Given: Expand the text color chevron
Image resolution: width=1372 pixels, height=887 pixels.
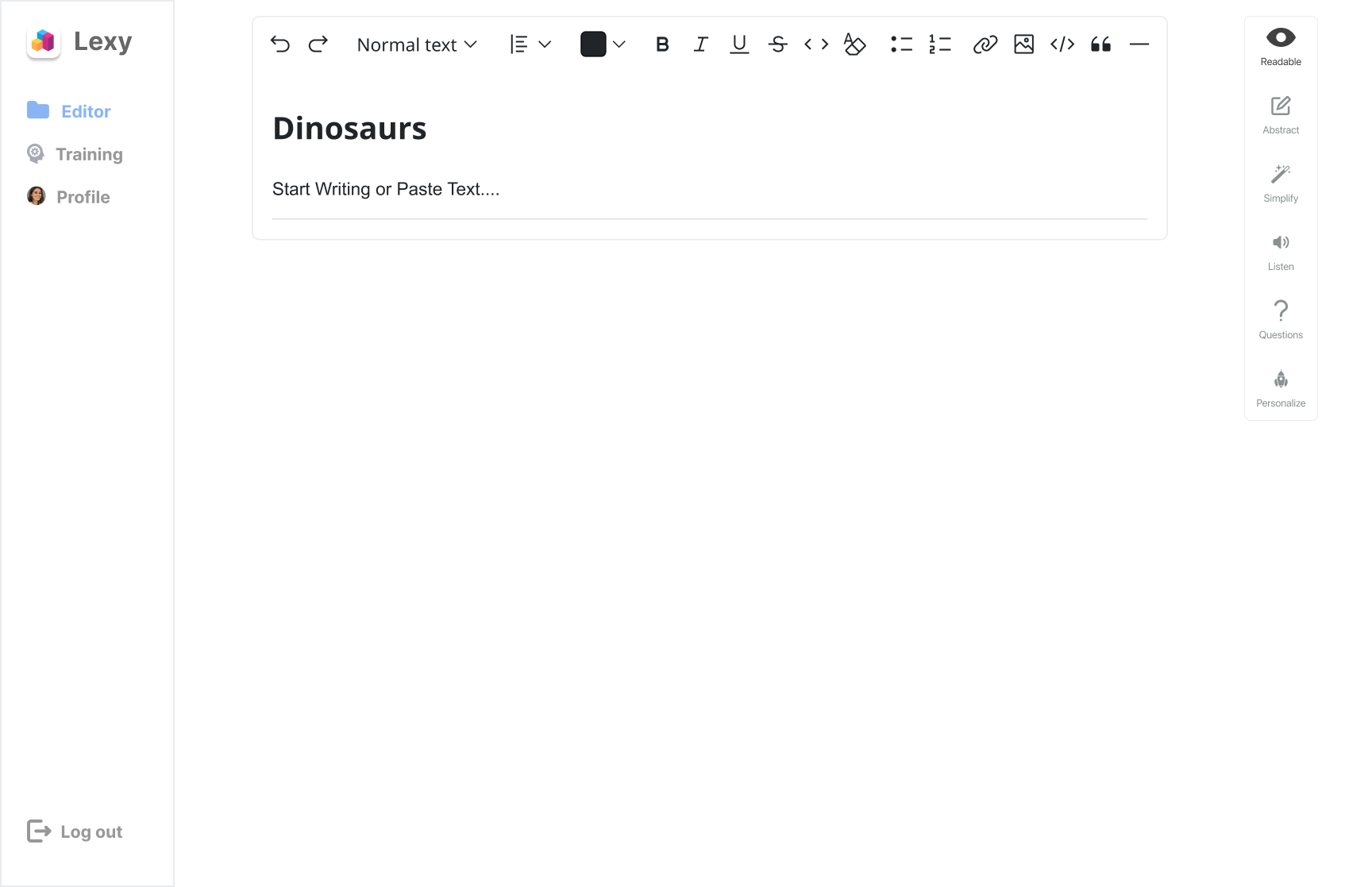Looking at the screenshot, I should (619, 44).
